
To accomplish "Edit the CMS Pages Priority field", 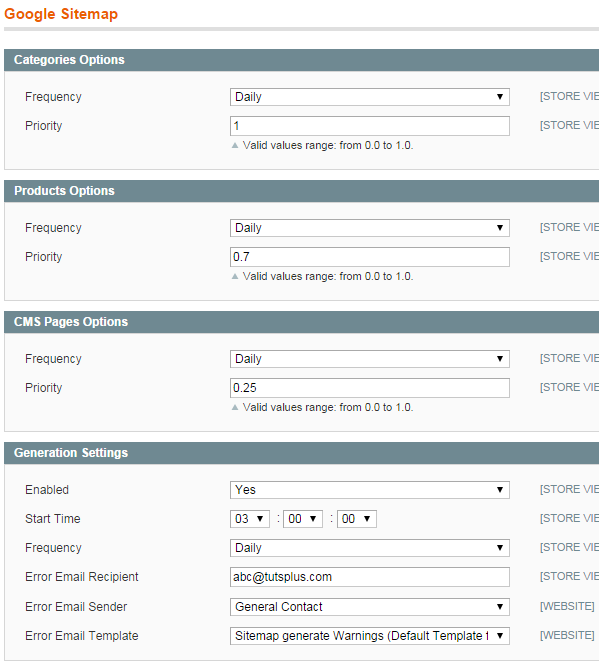I will [369, 388].
